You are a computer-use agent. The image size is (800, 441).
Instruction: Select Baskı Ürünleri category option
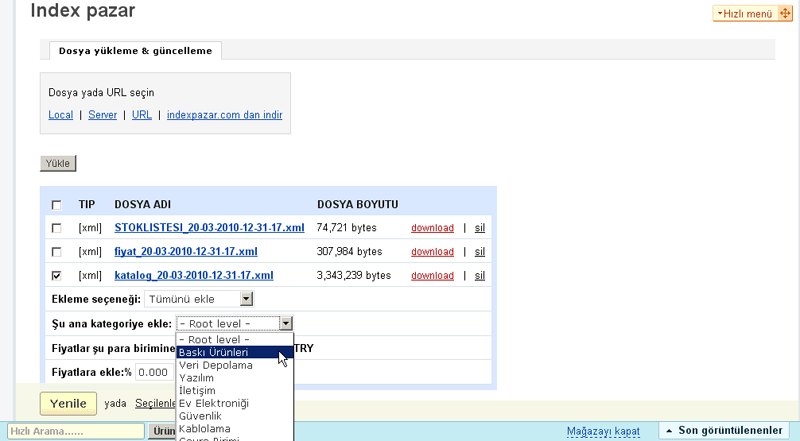coord(235,353)
